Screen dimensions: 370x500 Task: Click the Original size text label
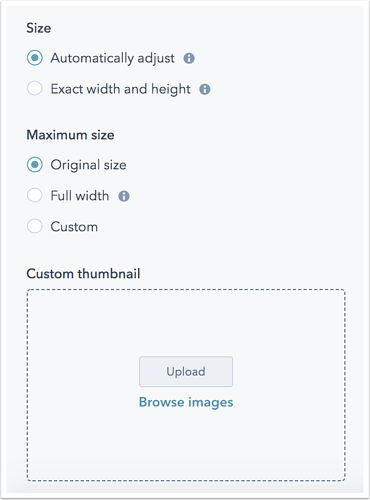coord(88,165)
